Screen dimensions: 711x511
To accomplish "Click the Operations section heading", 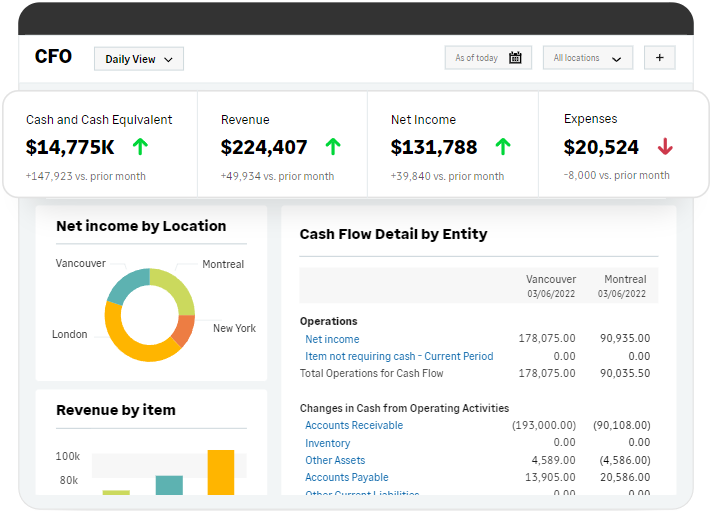I will tap(328, 321).
